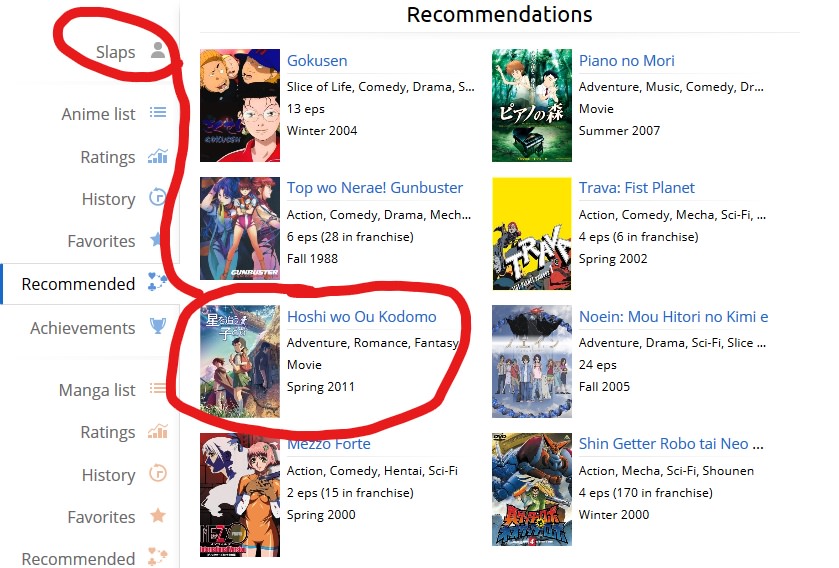839x568 pixels.
Task: Click the manga Ratings chart icon
Action: (157, 431)
